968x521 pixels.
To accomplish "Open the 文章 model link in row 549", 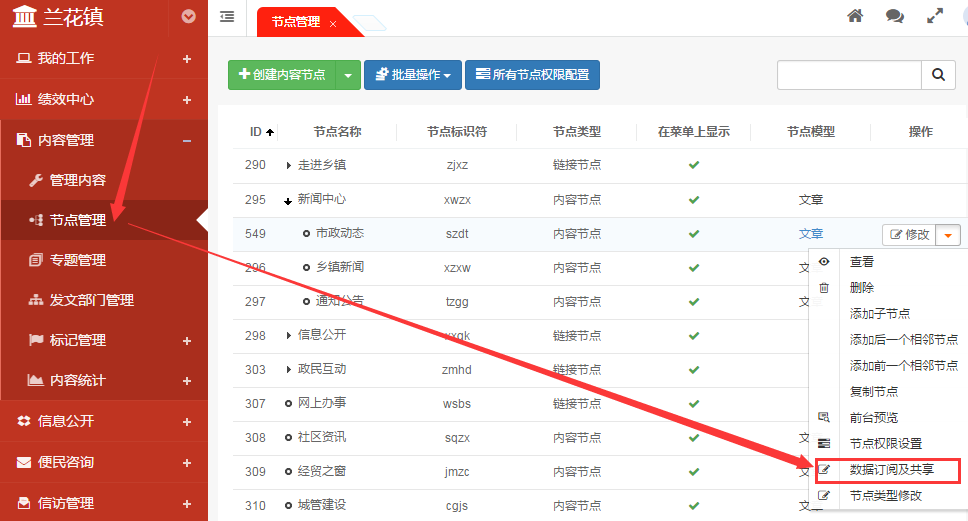I will (x=811, y=234).
